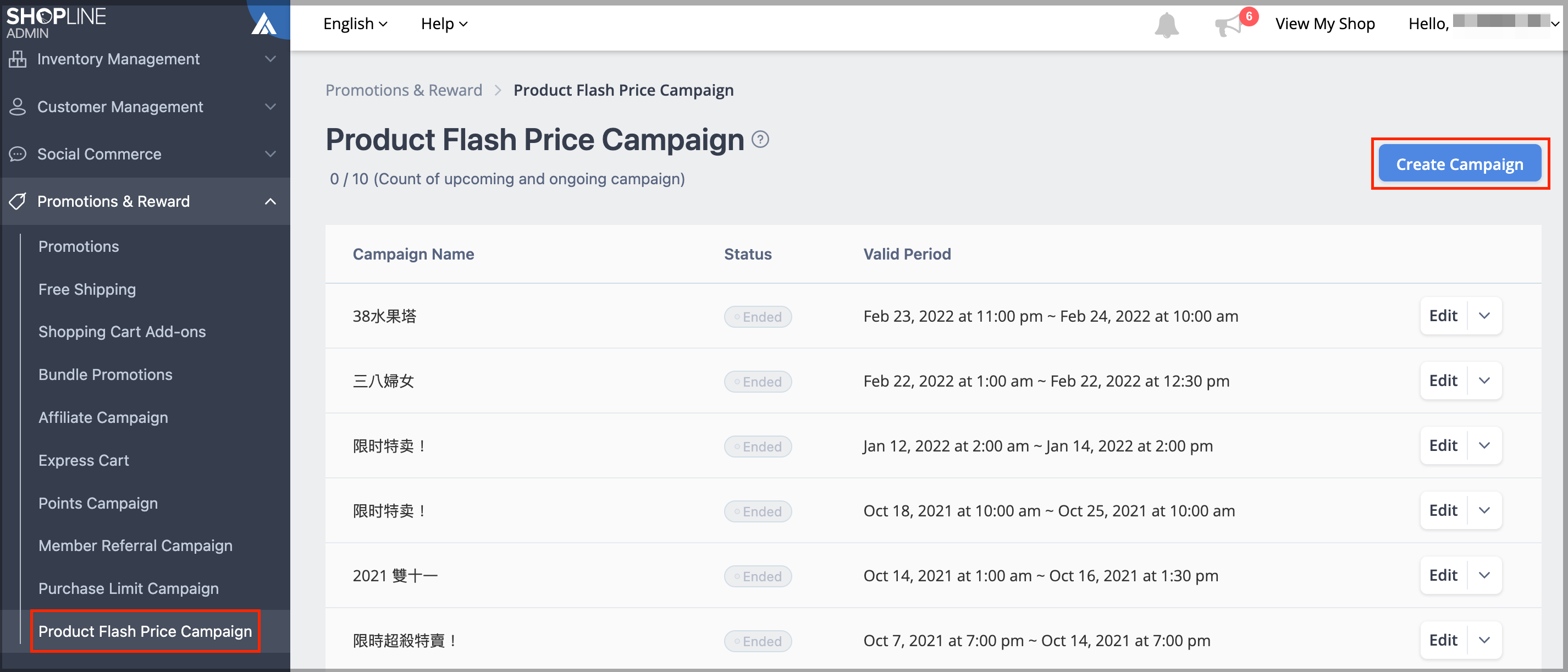Select Points Campaign in sidebar
The width and height of the screenshot is (1568, 672).
click(x=98, y=503)
